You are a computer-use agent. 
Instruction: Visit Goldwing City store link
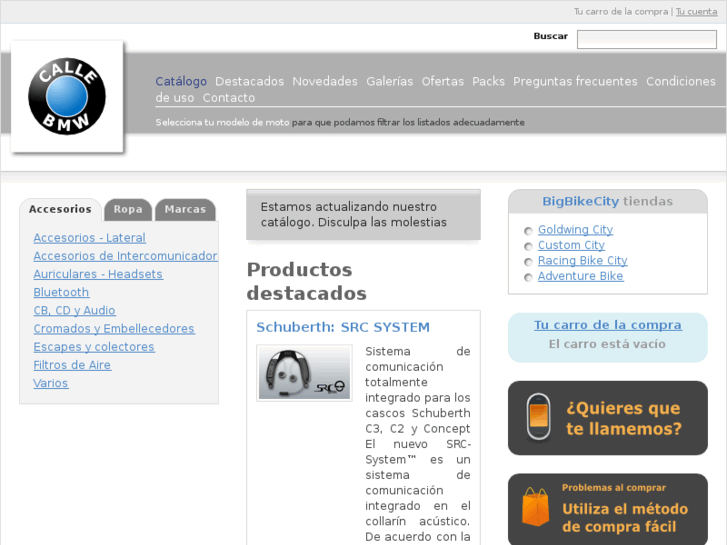point(575,230)
